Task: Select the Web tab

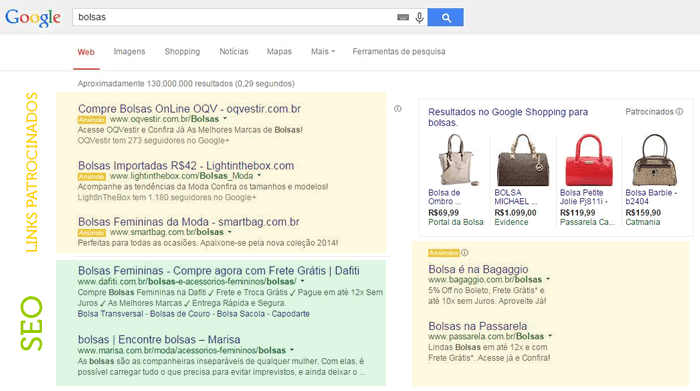Action: (86, 52)
